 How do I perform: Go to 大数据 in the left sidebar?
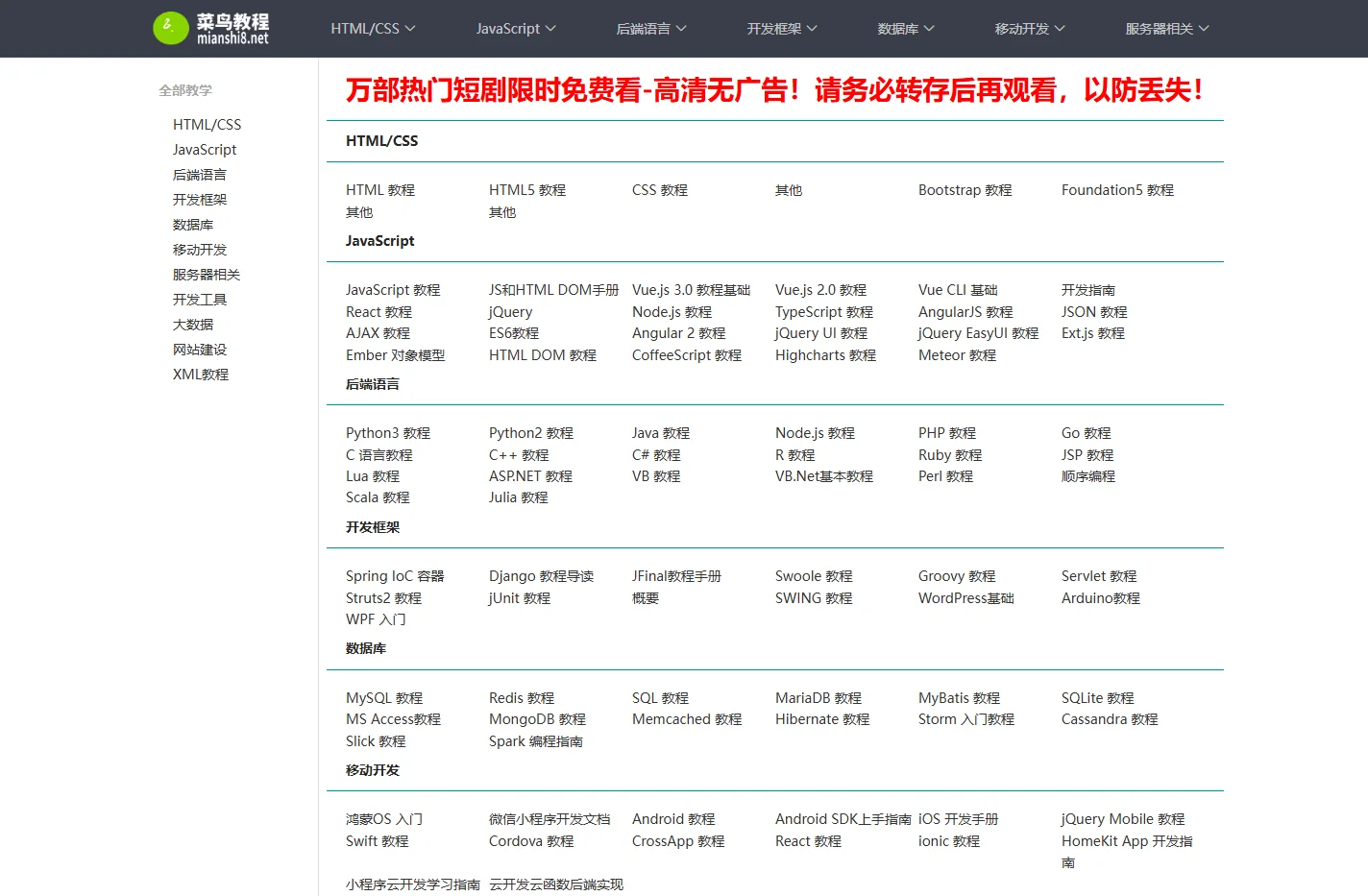pyautogui.click(x=193, y=325)
